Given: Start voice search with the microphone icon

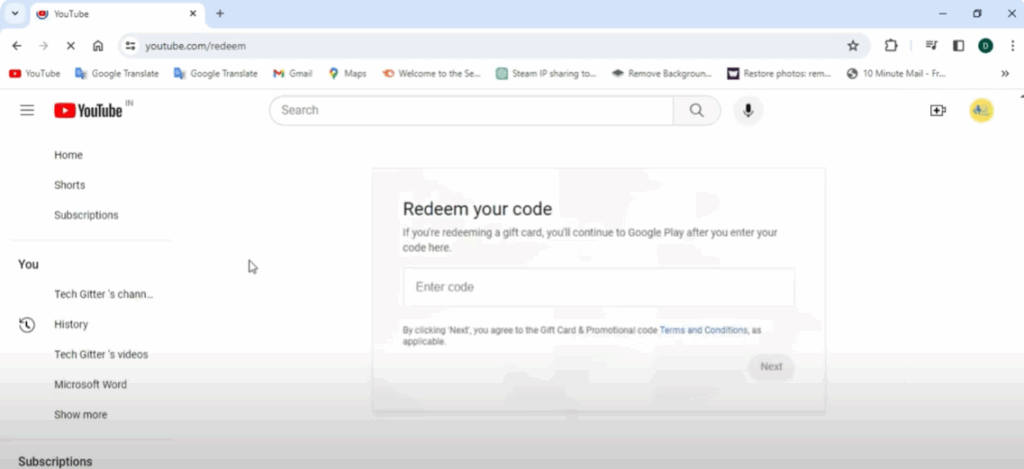Looking at the screenshot, I should coord(748,110).
